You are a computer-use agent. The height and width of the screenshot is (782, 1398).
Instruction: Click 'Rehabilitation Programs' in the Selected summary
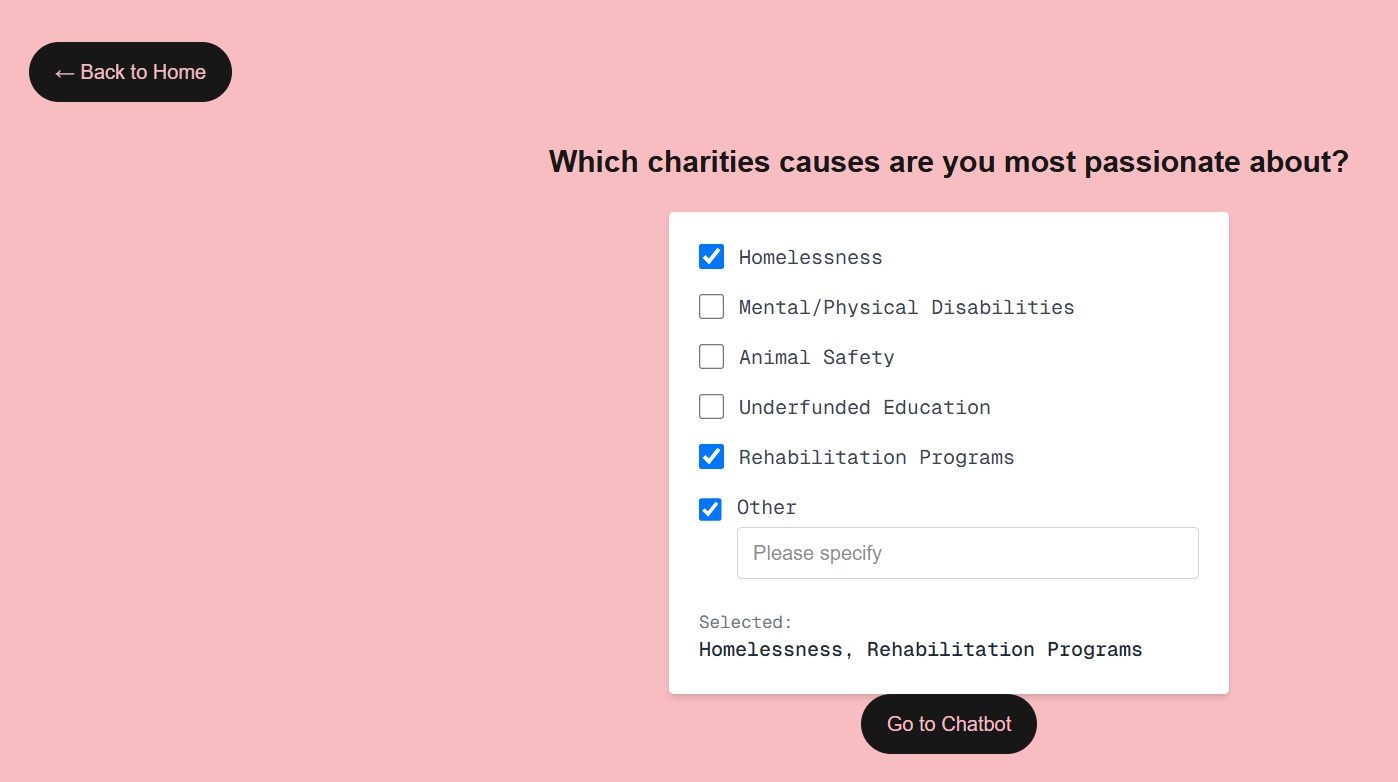pos(1004,650)
